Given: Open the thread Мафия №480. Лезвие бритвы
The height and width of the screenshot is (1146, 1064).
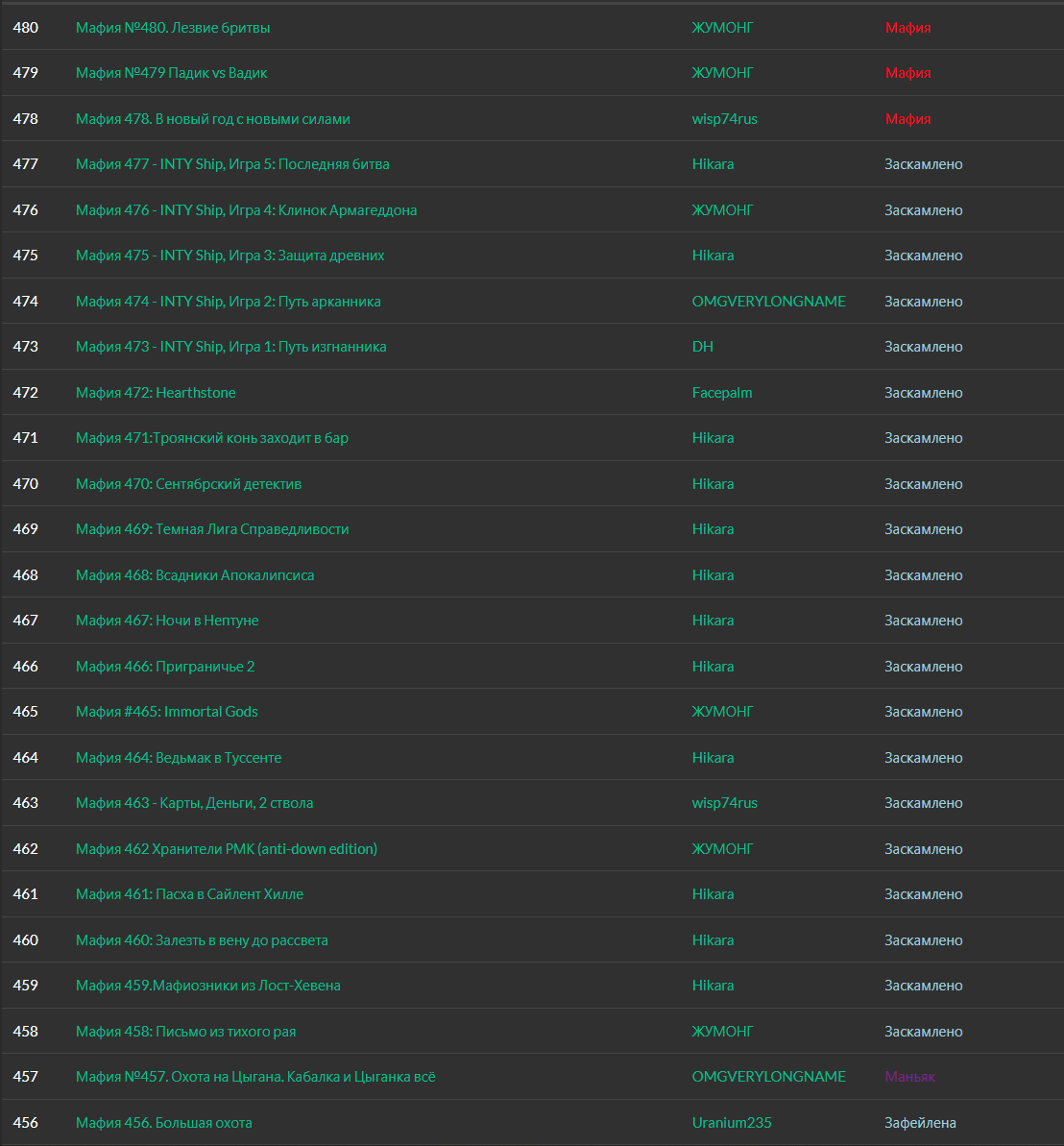Looking at the screenshot, I should pyautogui.click(x=173, y=27).
